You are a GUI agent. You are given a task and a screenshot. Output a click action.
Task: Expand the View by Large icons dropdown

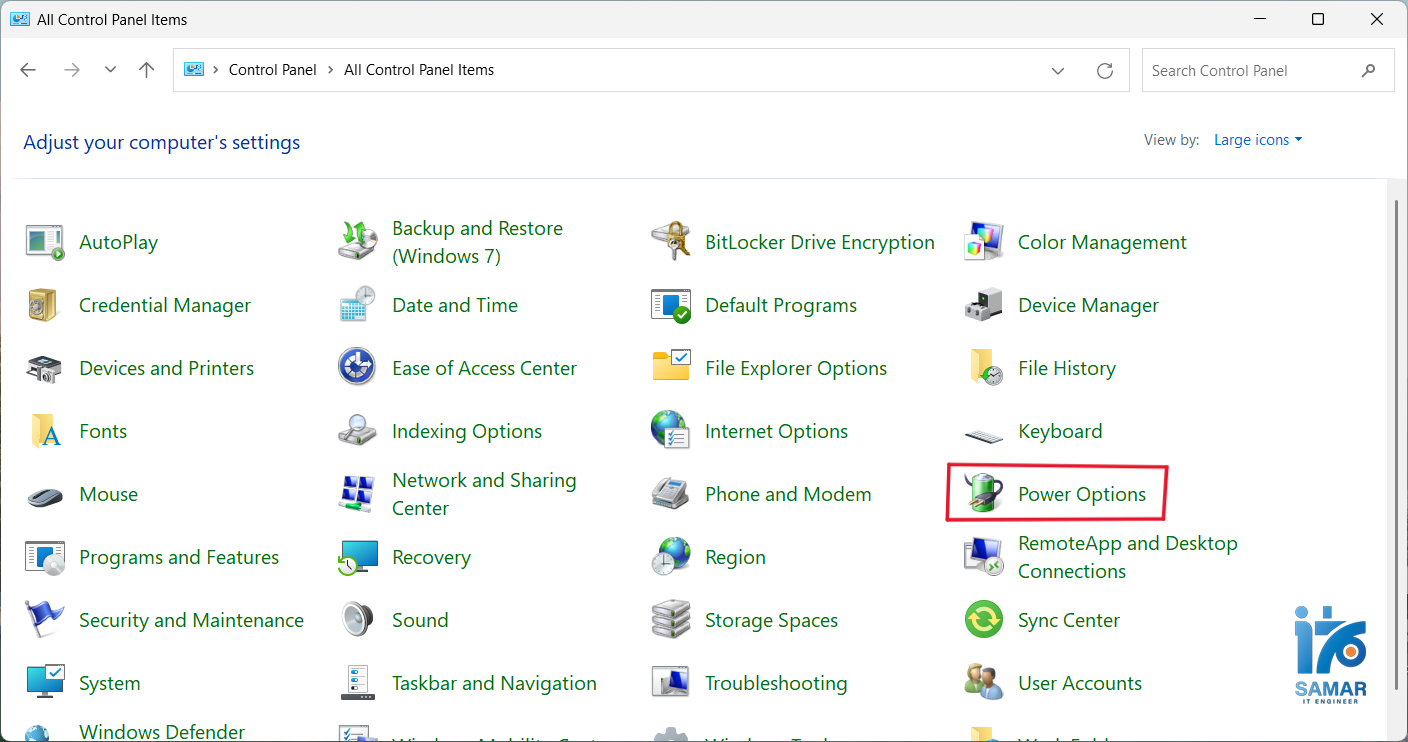[1258, 140]
